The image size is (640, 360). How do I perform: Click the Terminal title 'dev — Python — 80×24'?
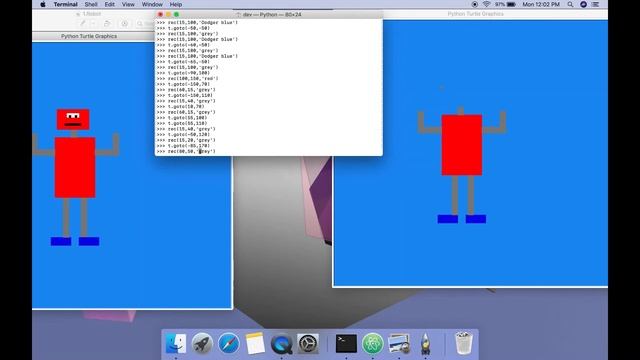click(272, 14)
